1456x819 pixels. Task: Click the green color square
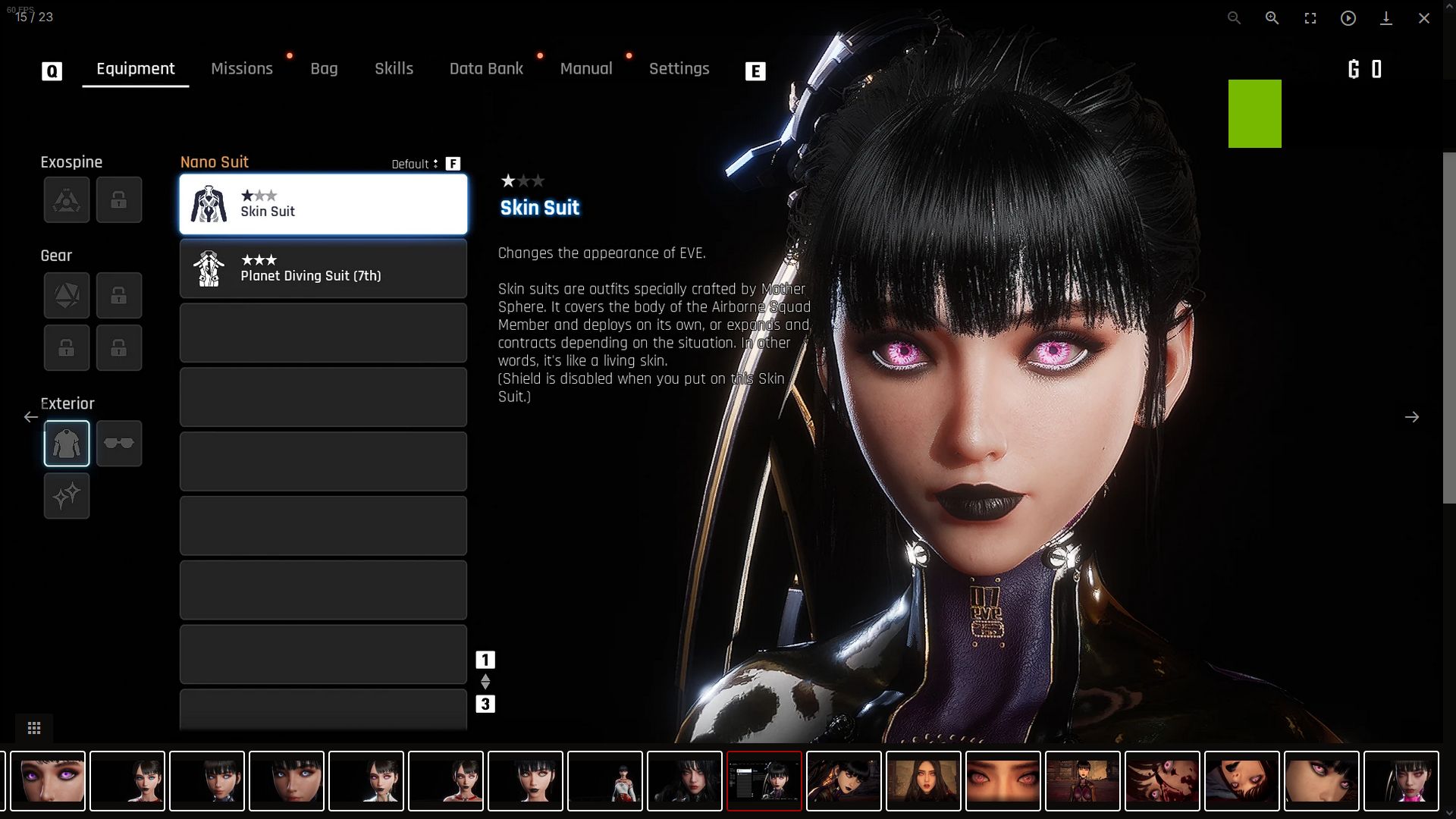[x=1255, y=114]
